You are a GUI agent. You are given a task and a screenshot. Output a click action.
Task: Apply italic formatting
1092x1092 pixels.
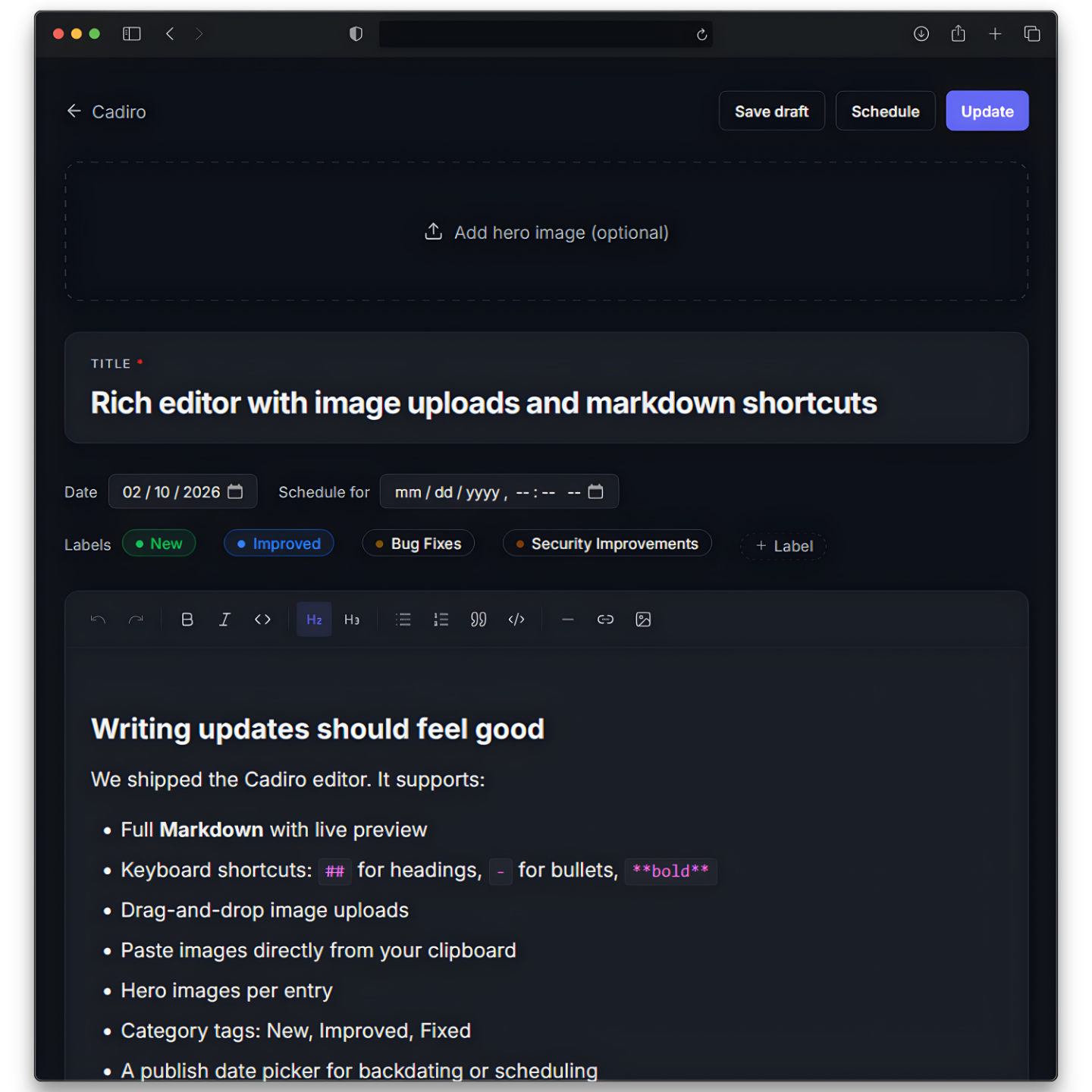click(x=224, y=620)
